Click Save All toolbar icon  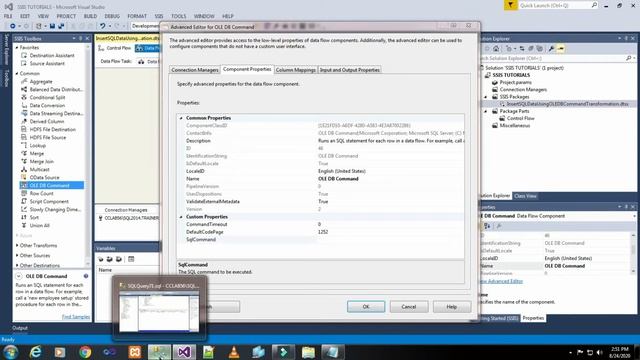[x=61, y=26]
